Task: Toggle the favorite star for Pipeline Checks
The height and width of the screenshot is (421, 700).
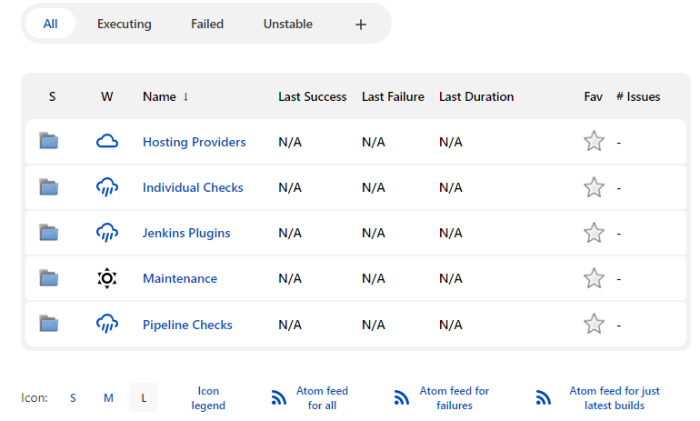Action: pyautogui.click(x=594, y=324)
